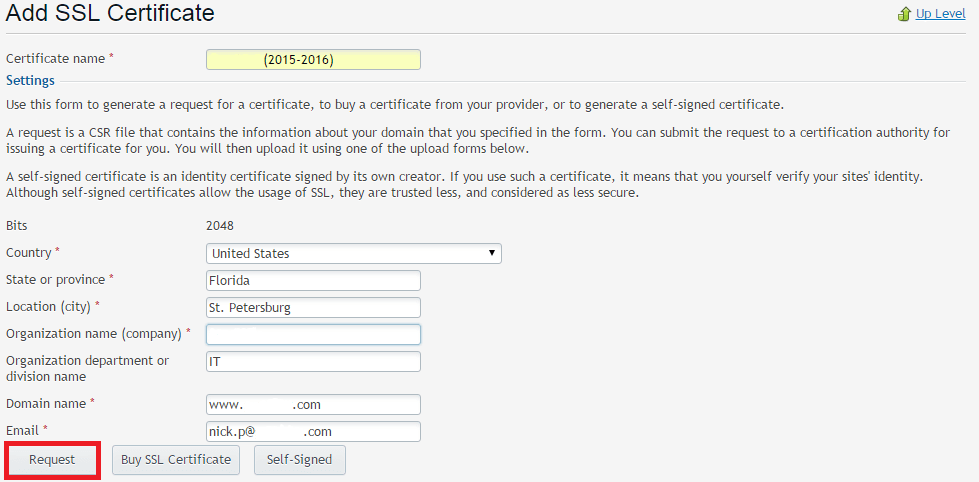This screenshot has height=482, width=979.
Task: Click the Settings section heading
Action: pos(30,81)
